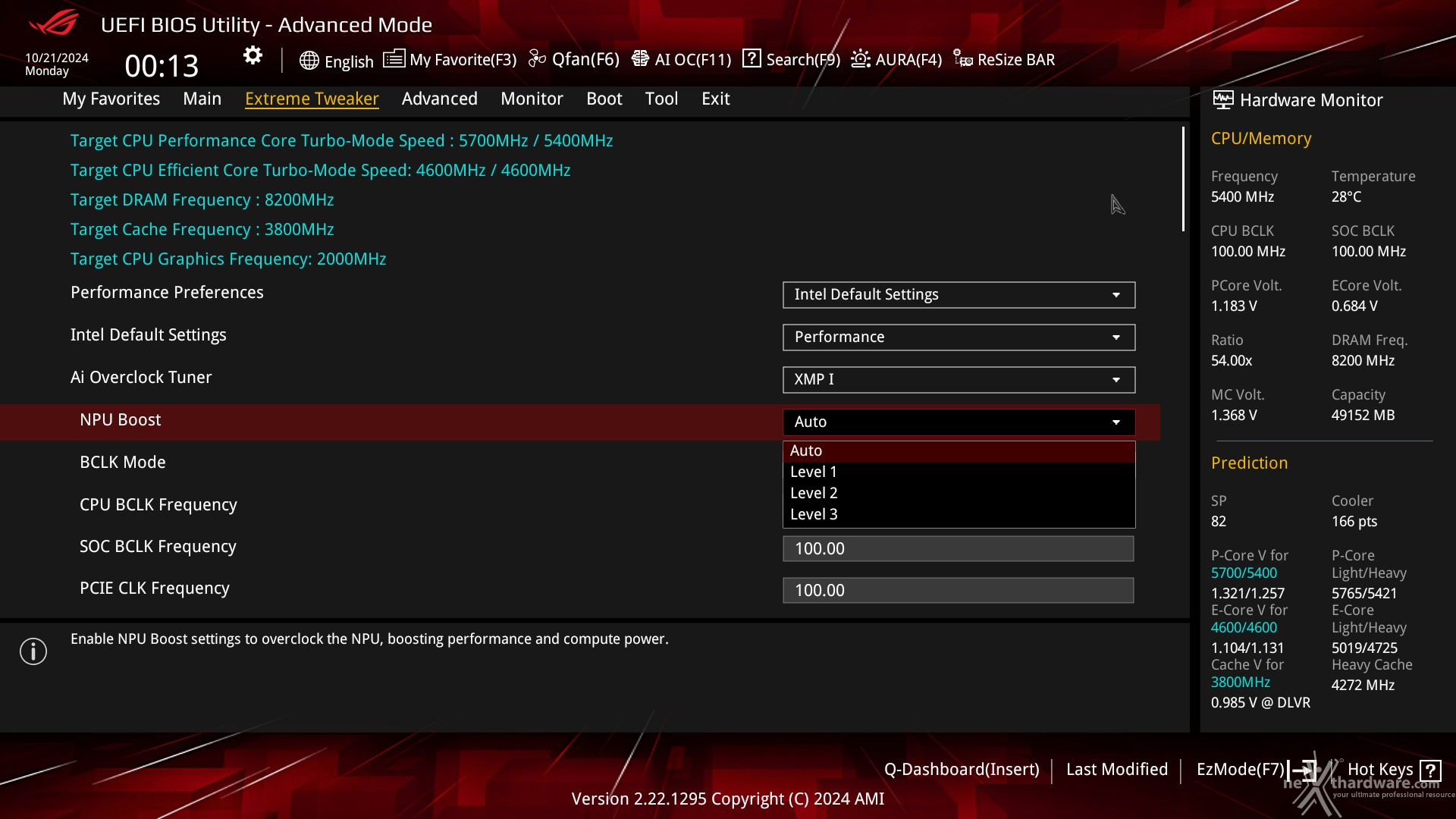The image size is (1456, 819).
Task: Click Qfan(F6) label
Action: 585,60
